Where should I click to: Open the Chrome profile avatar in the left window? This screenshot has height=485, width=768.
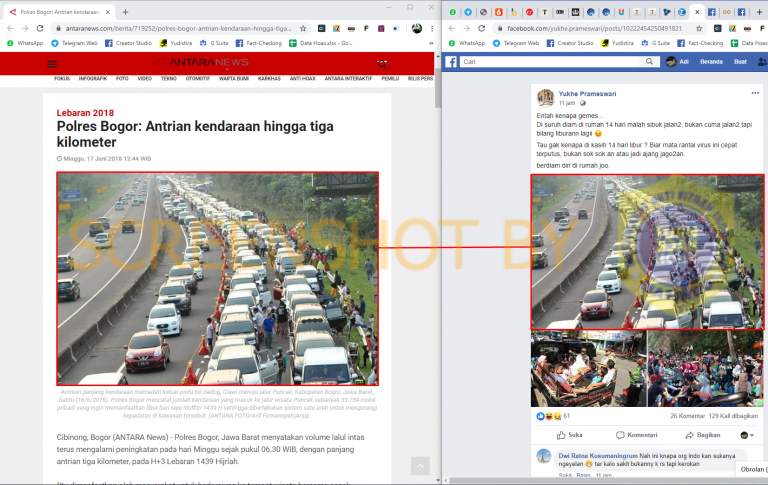pos(417,28)
